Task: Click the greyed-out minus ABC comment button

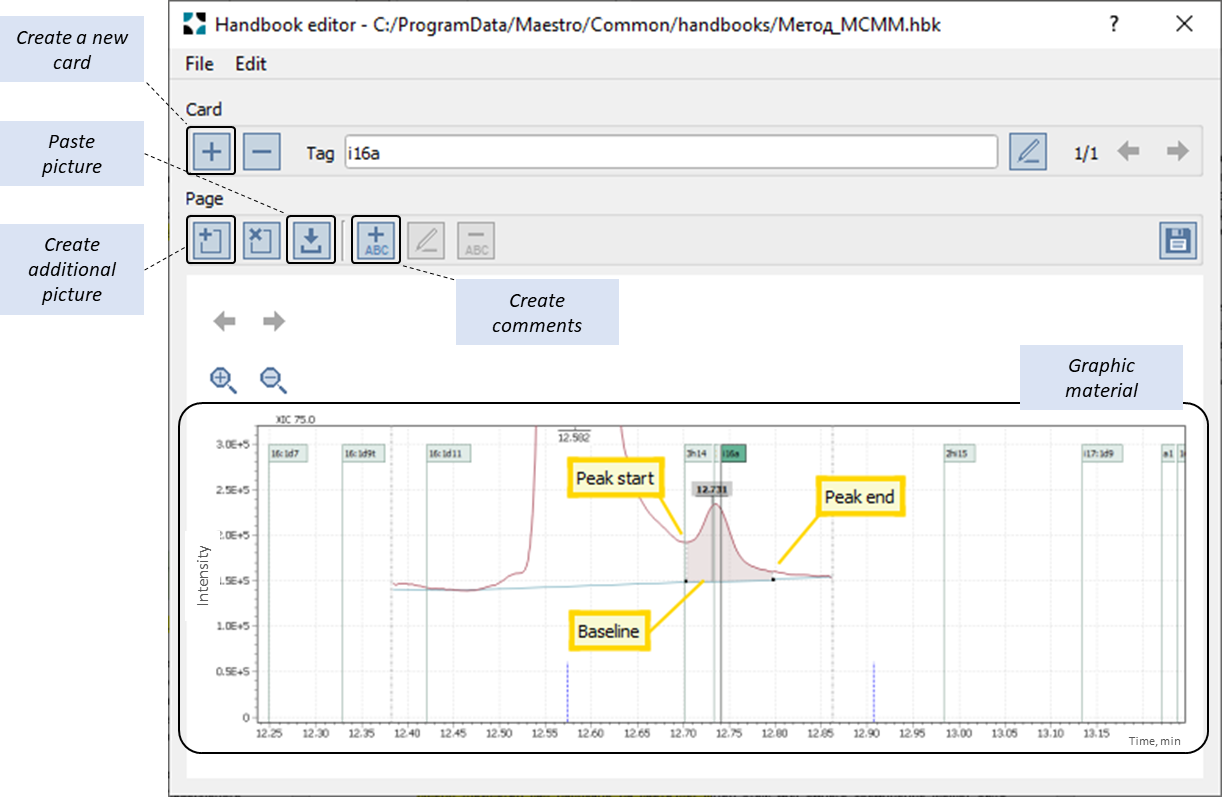Action: (x=476, y=240)
